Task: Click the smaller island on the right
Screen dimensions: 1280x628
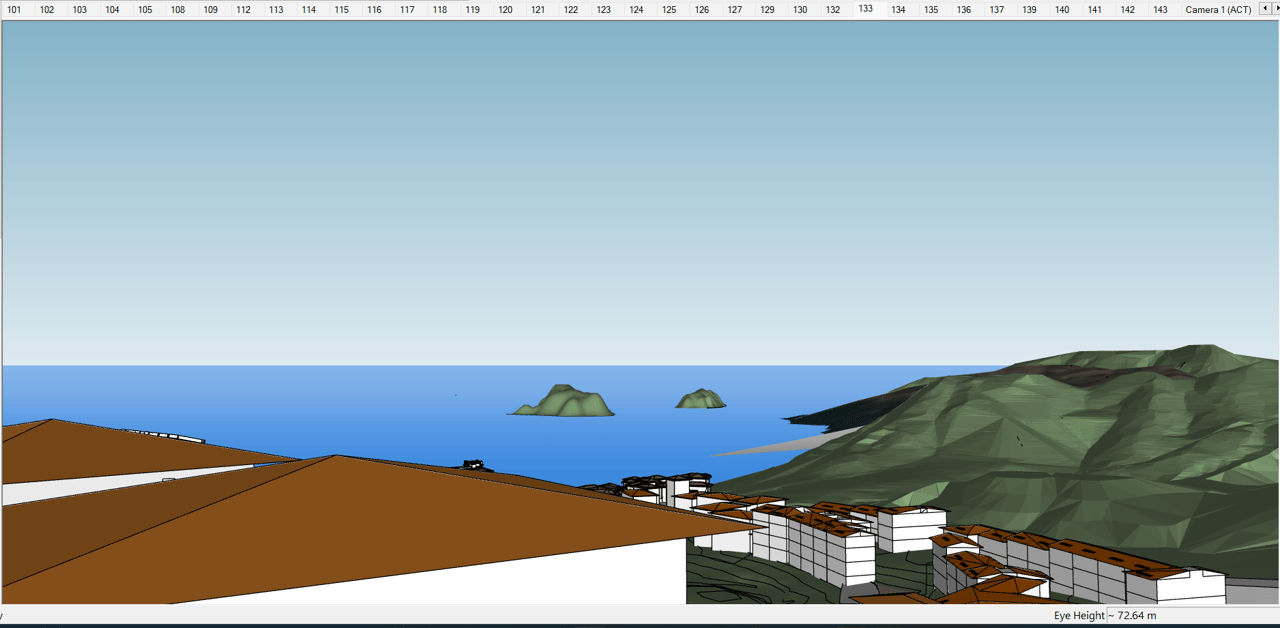Action: pos(700,400)
